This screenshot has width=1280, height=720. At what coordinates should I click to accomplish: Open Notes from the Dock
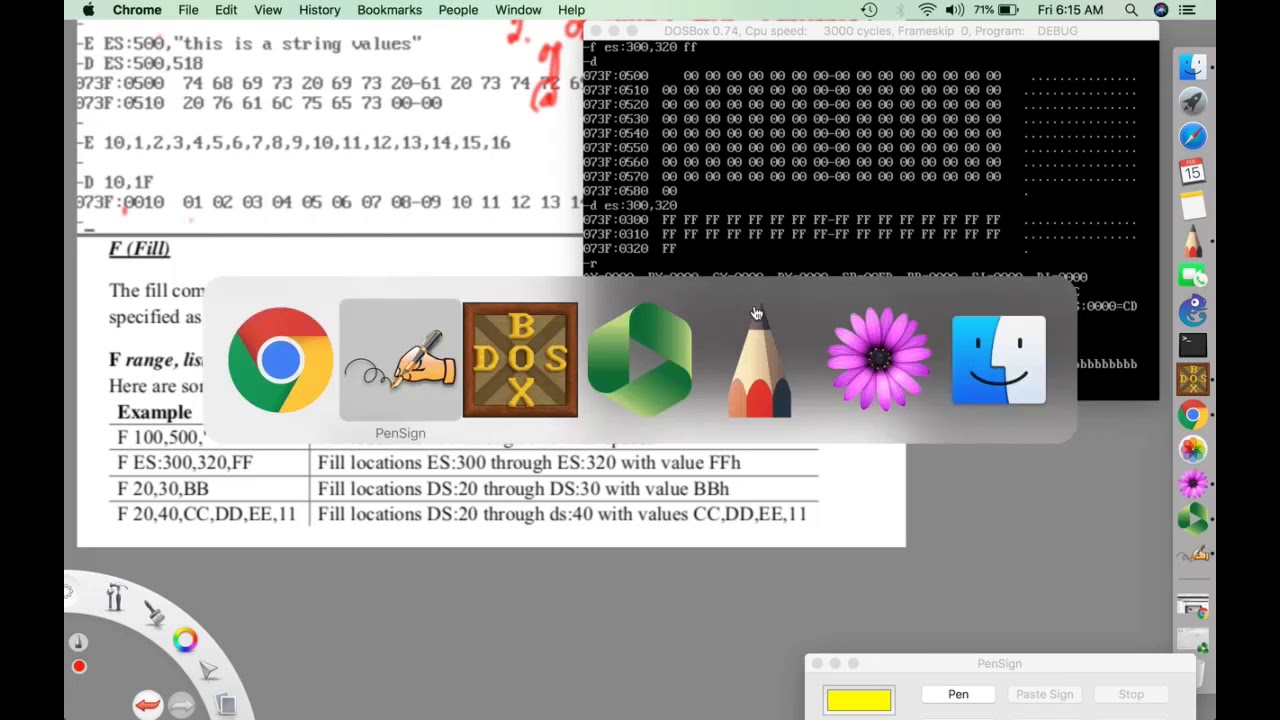(1193, 206)
